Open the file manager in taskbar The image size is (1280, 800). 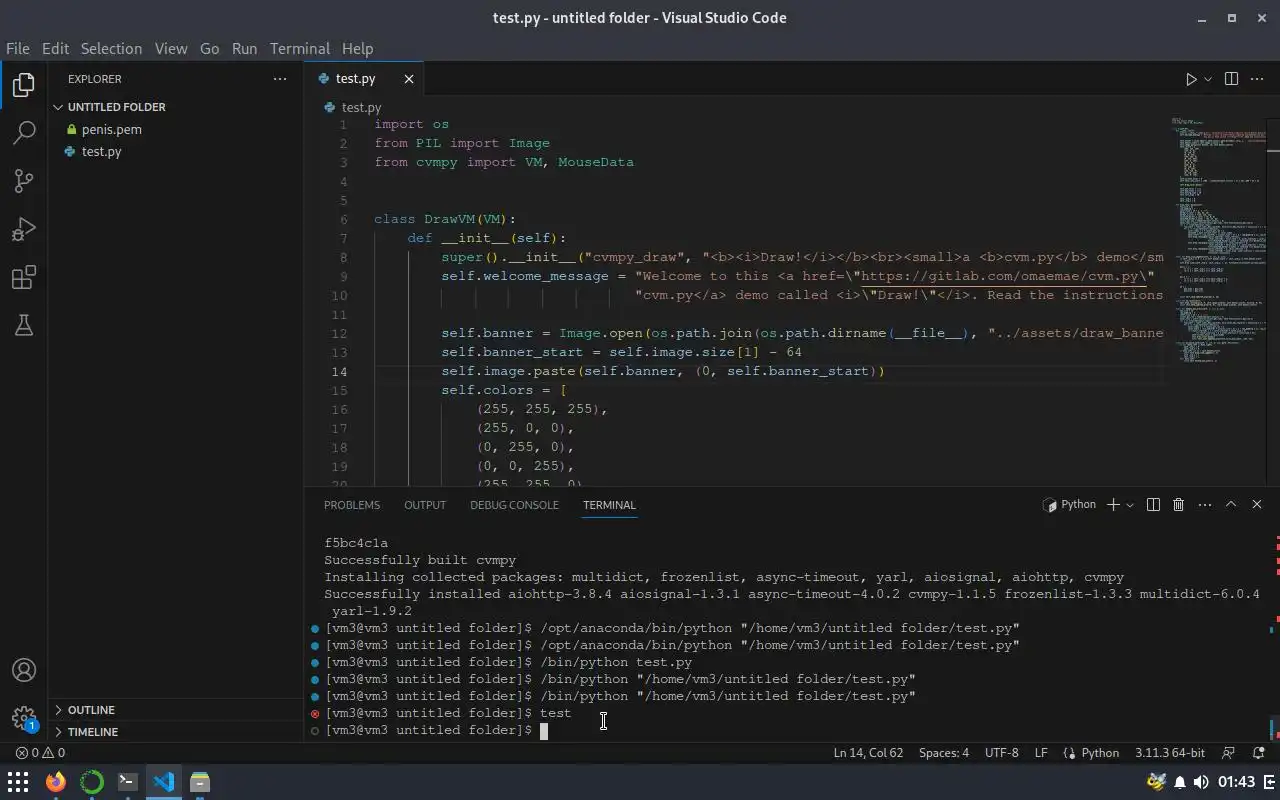[200, 782]
